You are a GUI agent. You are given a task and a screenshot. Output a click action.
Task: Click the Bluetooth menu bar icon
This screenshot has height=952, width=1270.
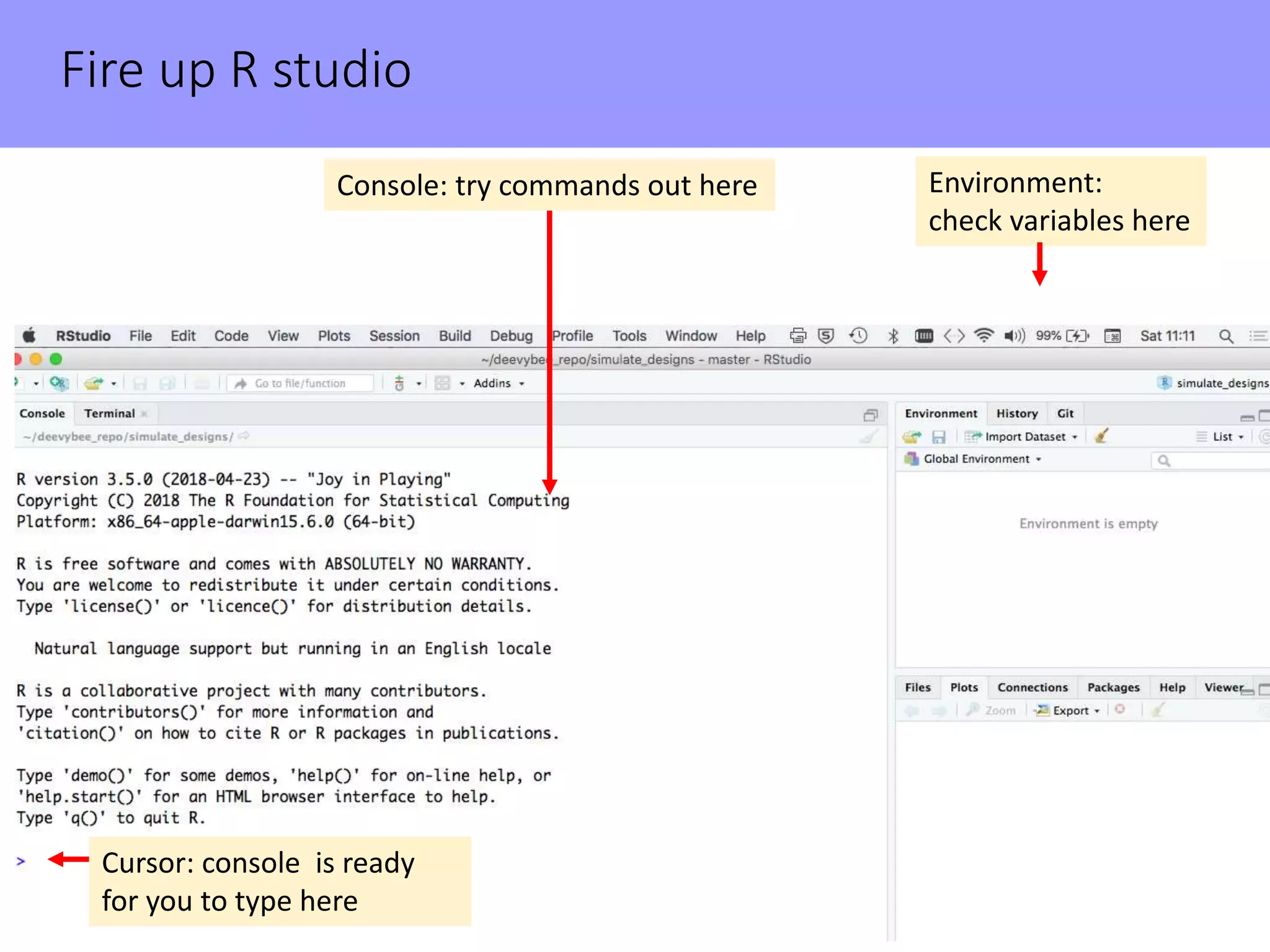pos(893,336)
